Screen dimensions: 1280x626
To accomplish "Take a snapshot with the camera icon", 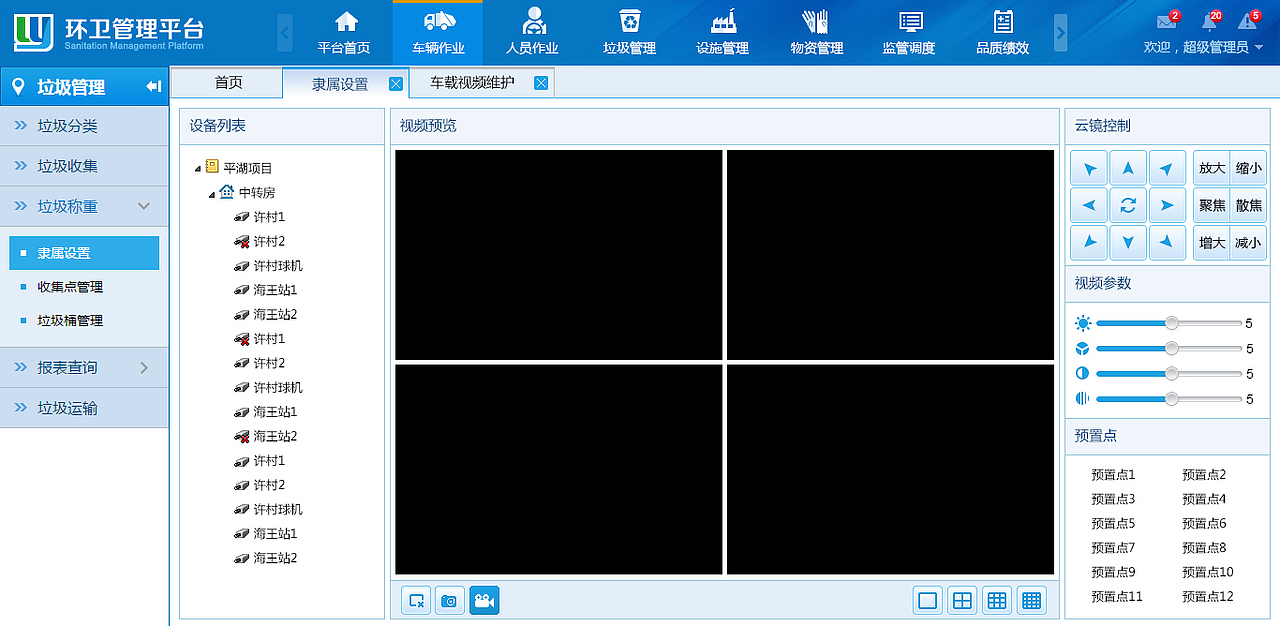I will 450,600.
